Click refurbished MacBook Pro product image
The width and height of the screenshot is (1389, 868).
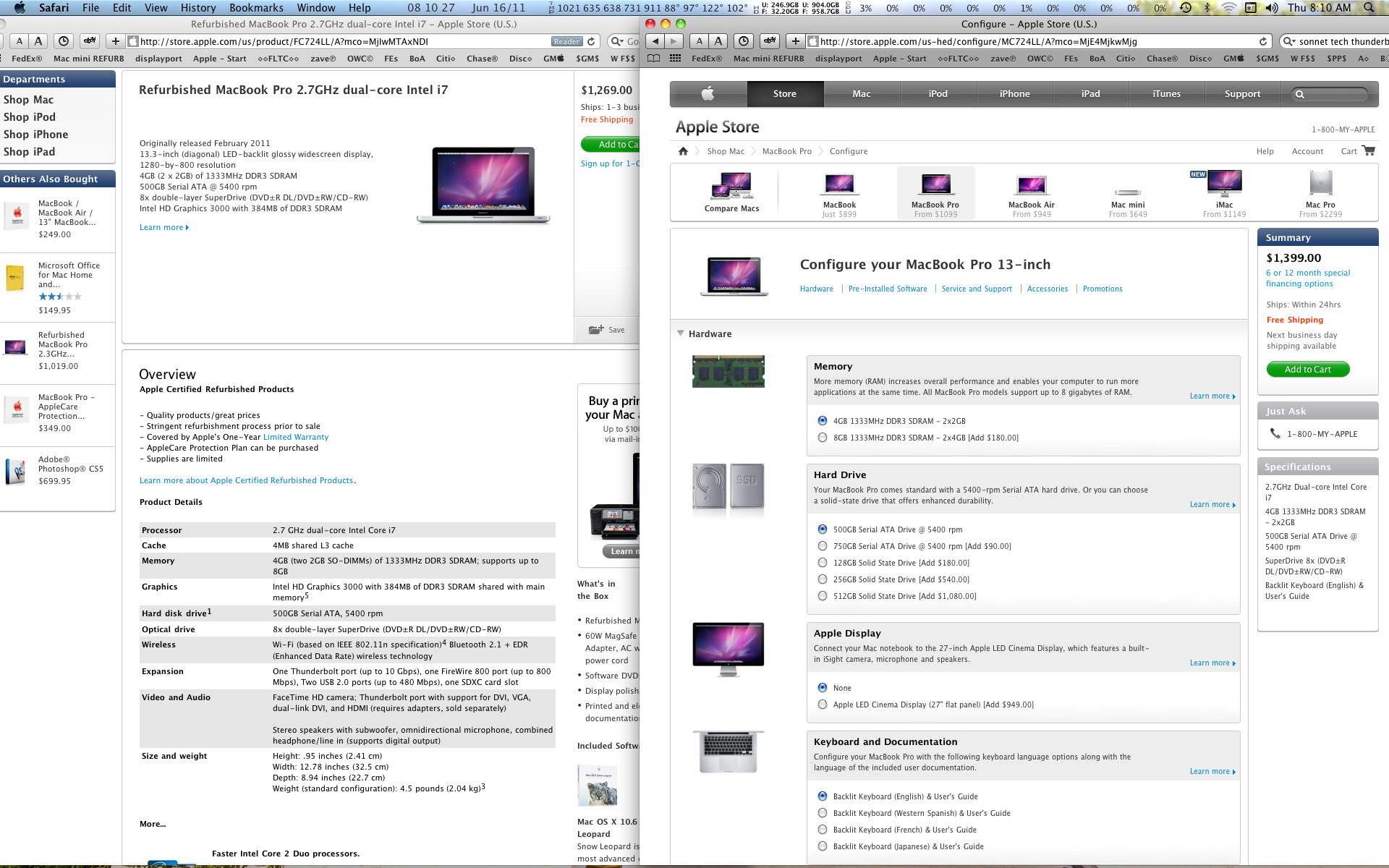pos(483,186)
